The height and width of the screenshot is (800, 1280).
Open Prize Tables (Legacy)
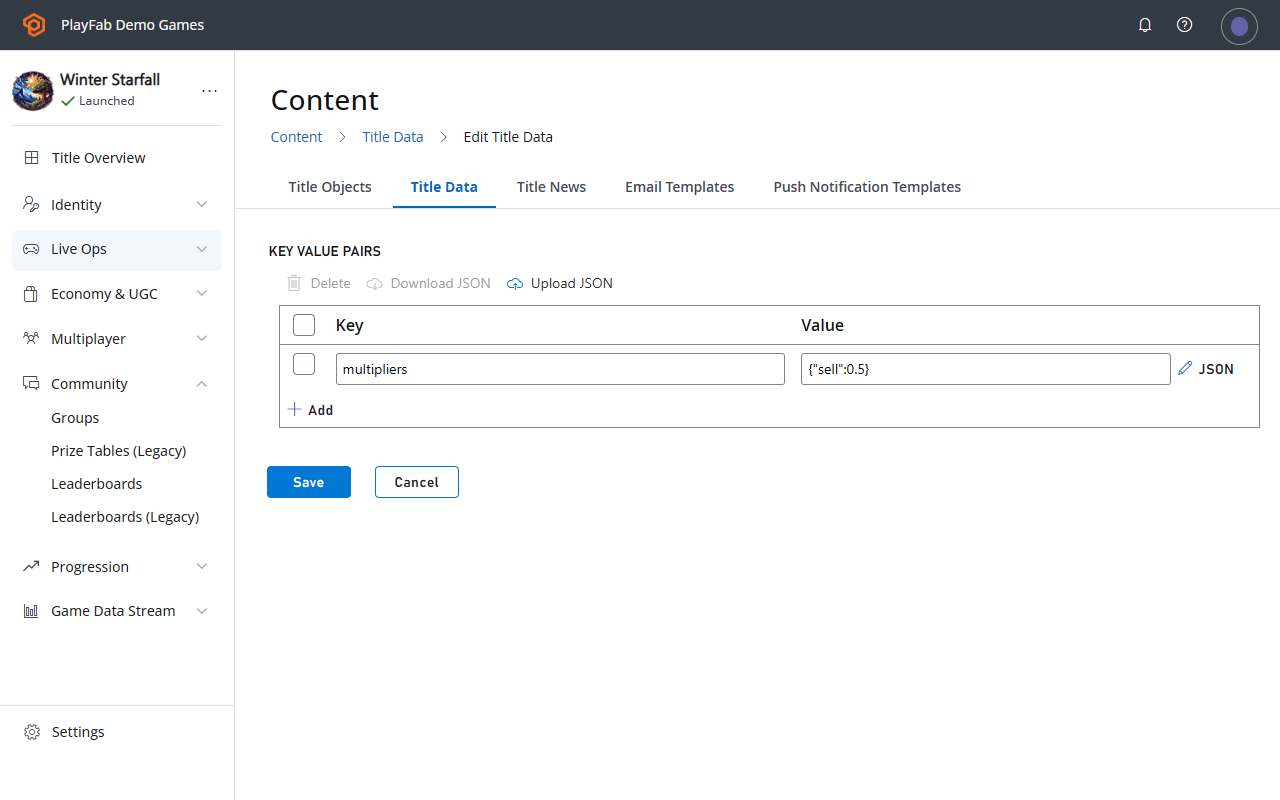pyautogui.click(x=117, y=451)
